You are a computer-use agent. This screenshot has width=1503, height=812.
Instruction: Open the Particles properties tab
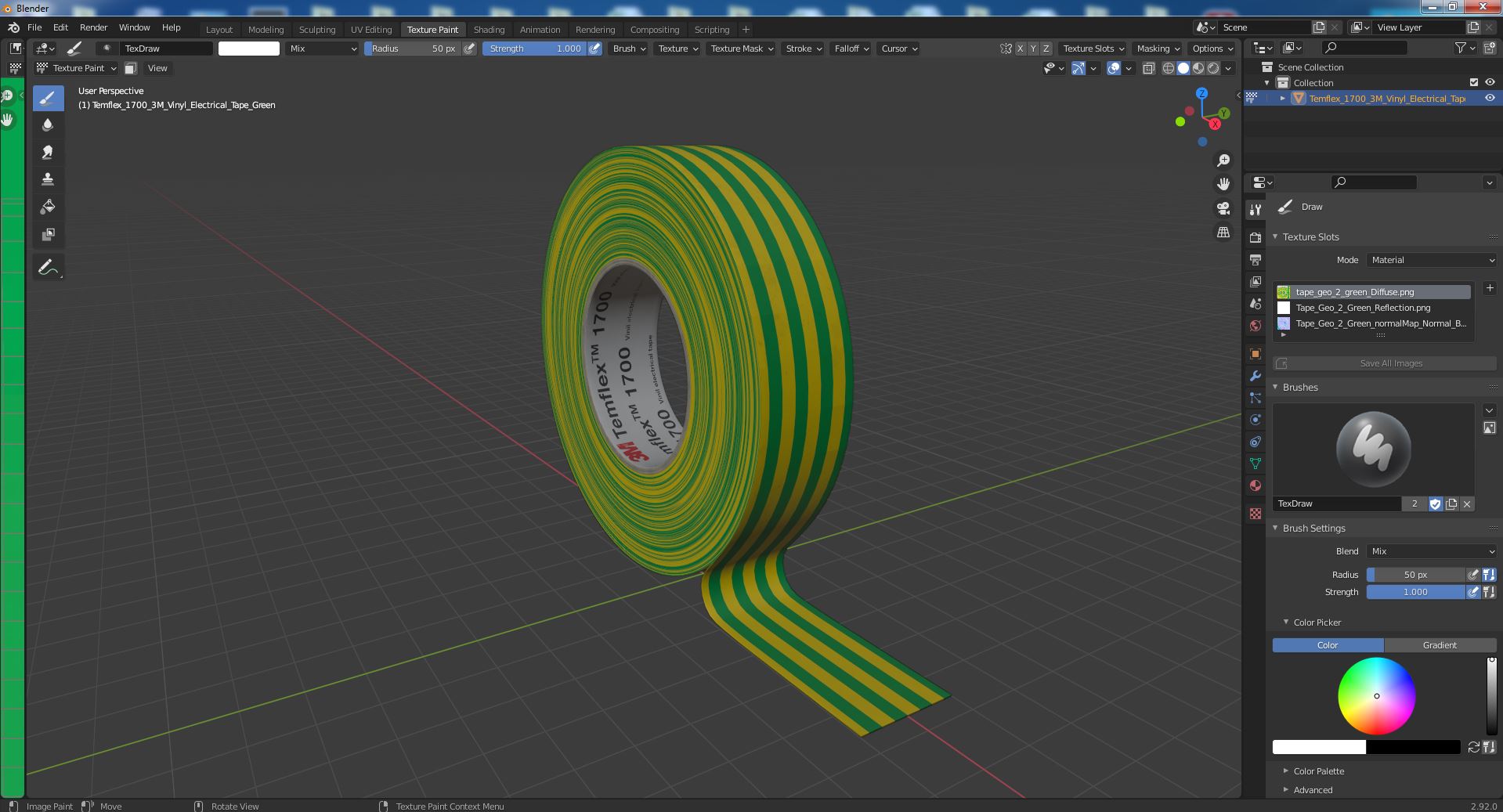[x=1256, y=398]
